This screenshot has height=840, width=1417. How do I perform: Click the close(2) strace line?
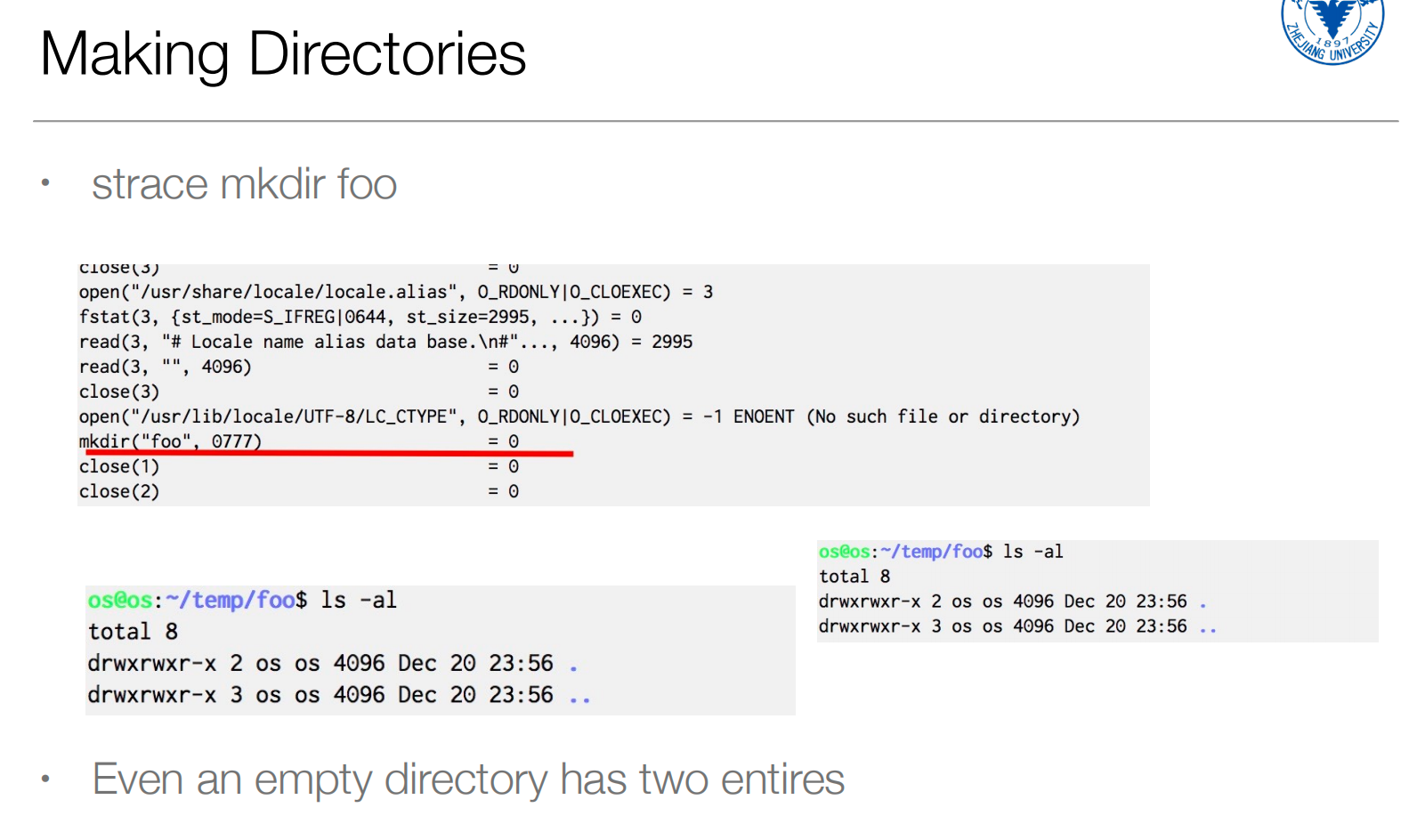(299, 491)
